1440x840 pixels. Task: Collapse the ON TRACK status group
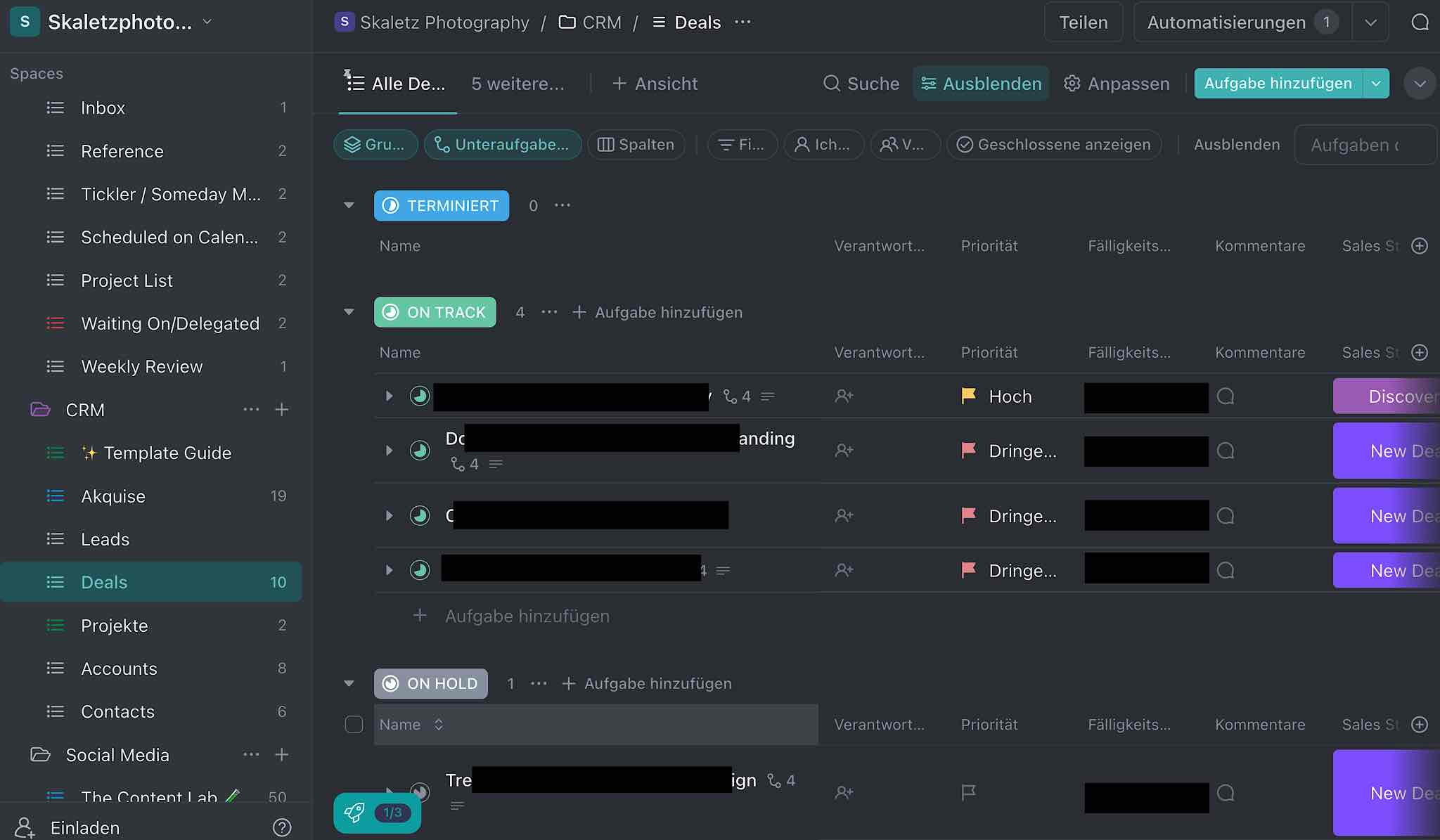pos(349,312)
